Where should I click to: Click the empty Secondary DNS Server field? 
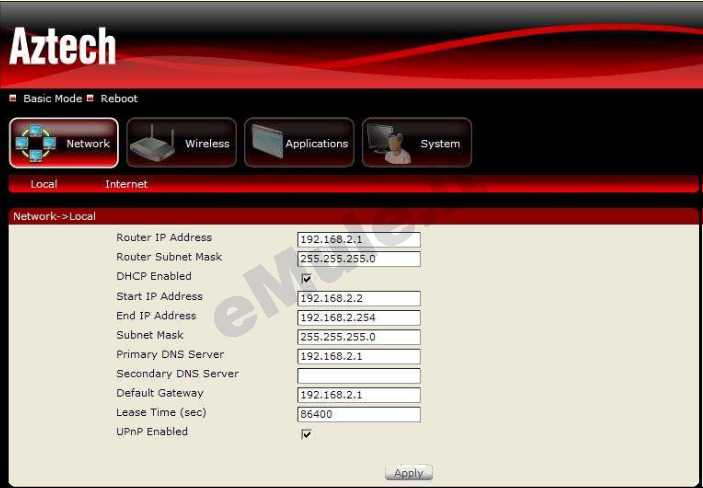point(359,375)
